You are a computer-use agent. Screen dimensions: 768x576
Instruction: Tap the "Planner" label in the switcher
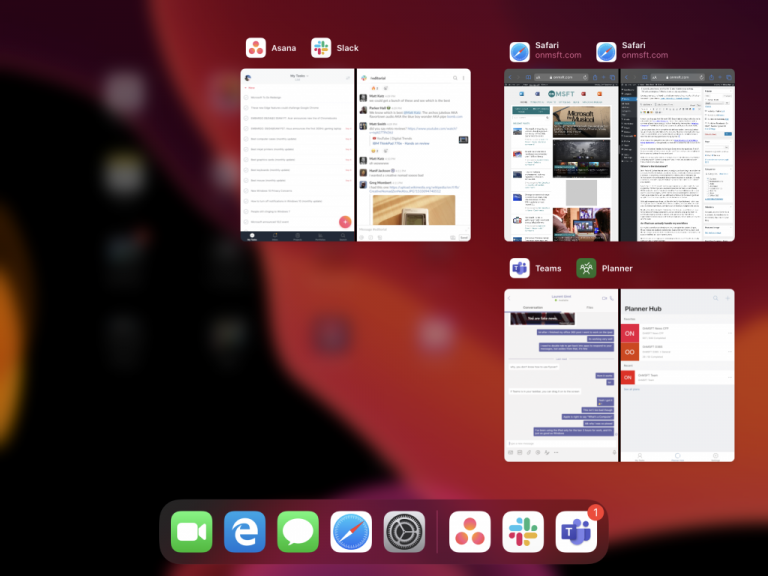pos(617,268)
